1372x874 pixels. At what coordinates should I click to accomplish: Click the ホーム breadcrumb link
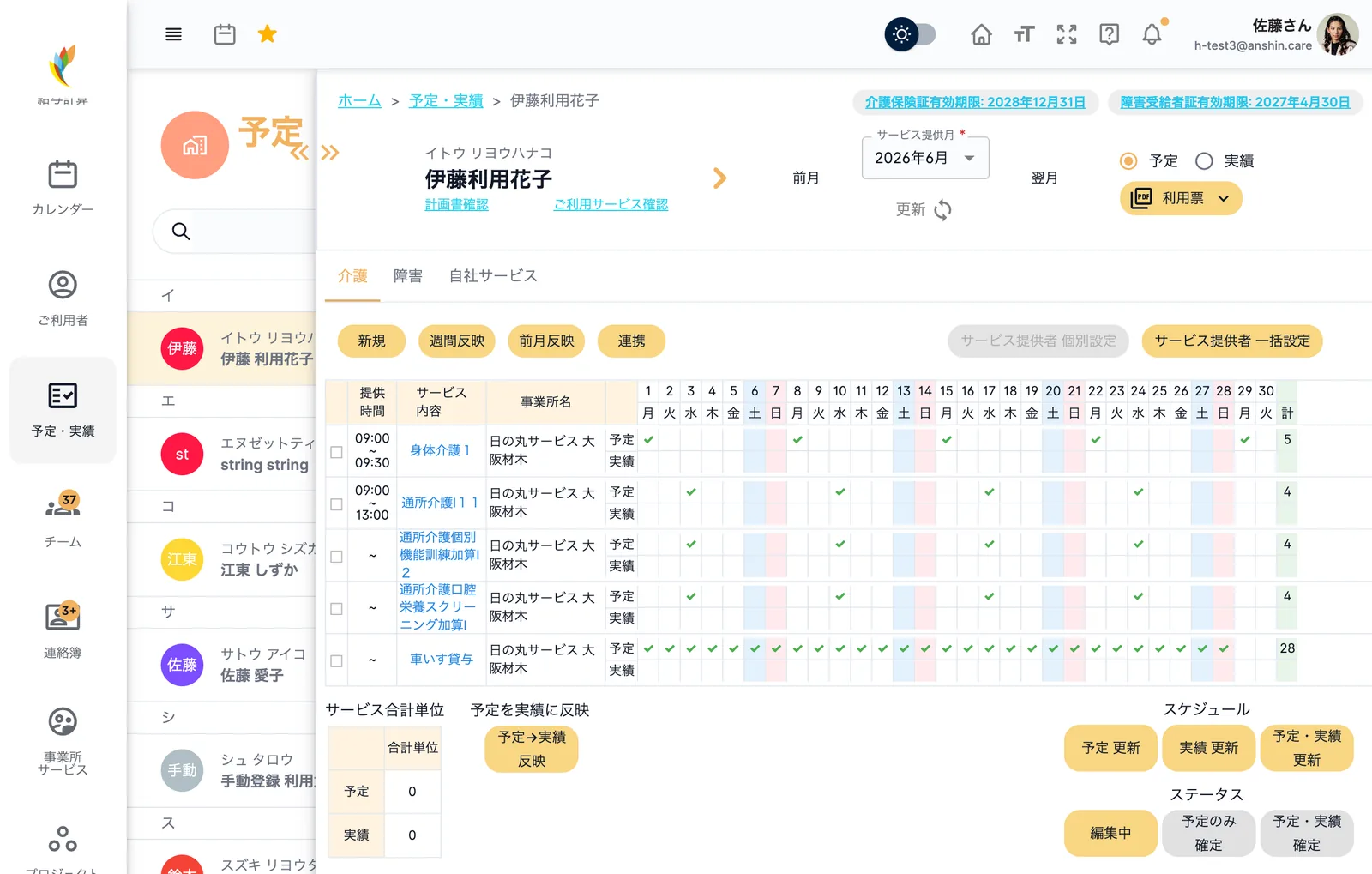pos(359,101)
